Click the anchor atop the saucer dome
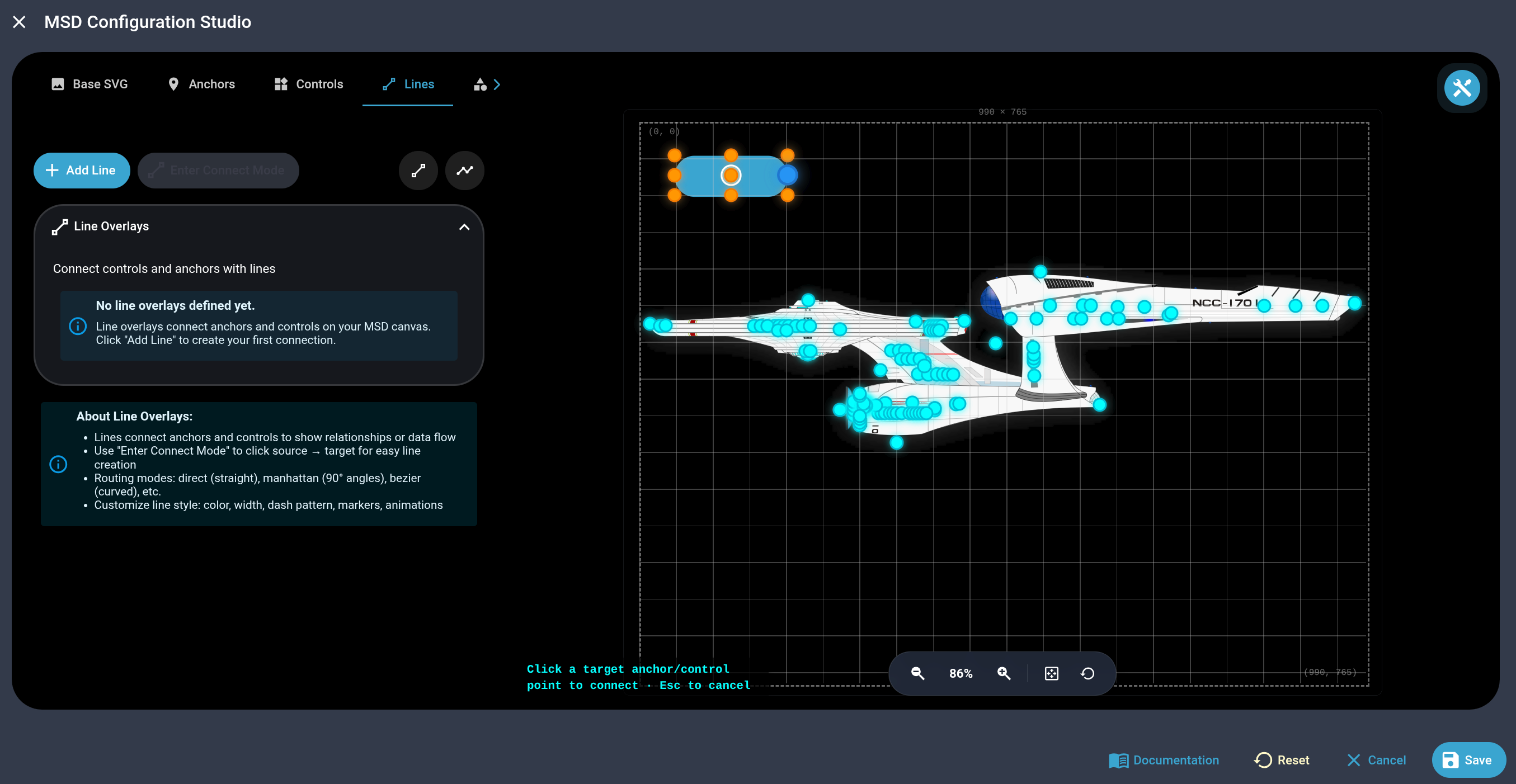Screen dimensions: 1516x784 tap(808, 300)
